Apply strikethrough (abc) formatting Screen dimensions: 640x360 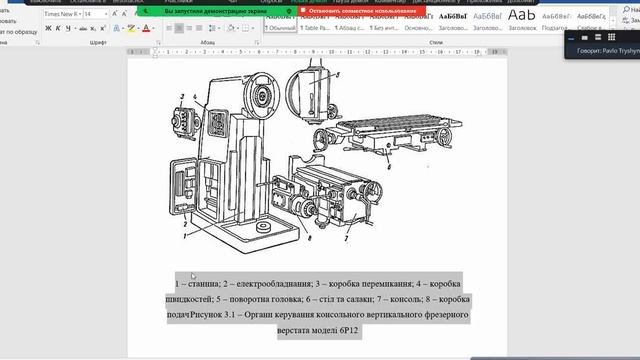(x=83, y=29)
